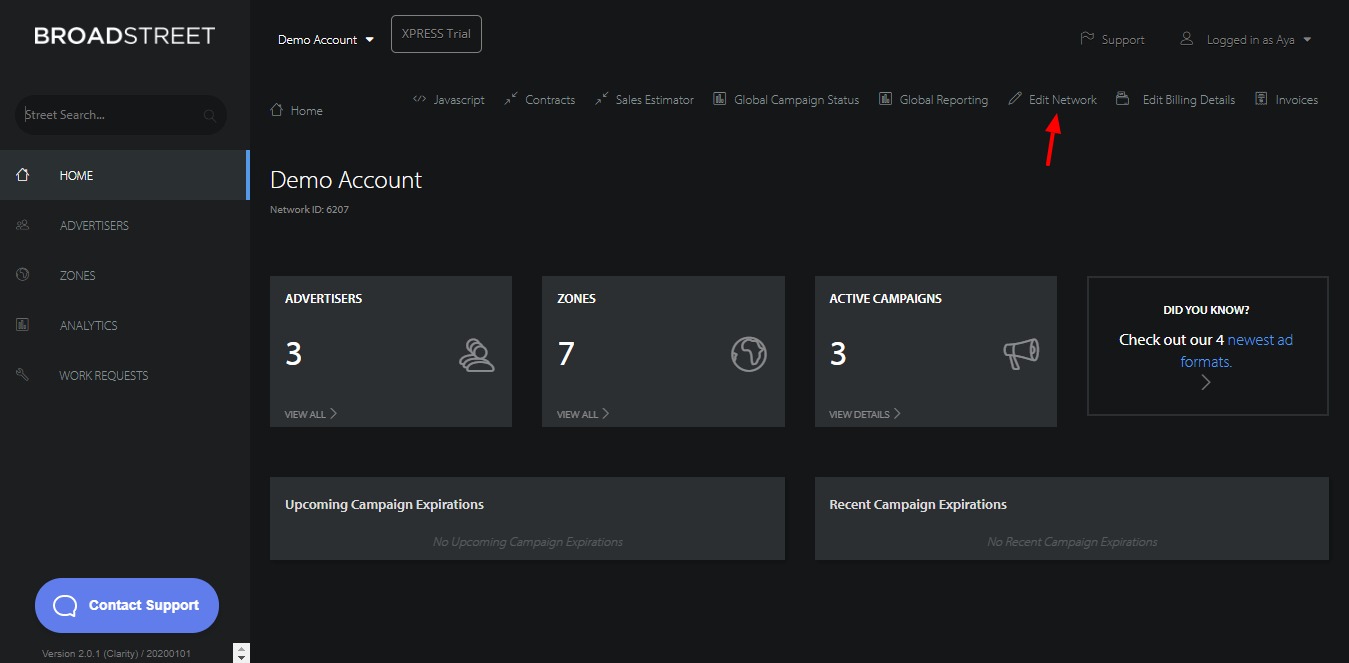Follow the newest ad formats link
Screen dimensions: 1349x663
click(x=1237, y=351)
